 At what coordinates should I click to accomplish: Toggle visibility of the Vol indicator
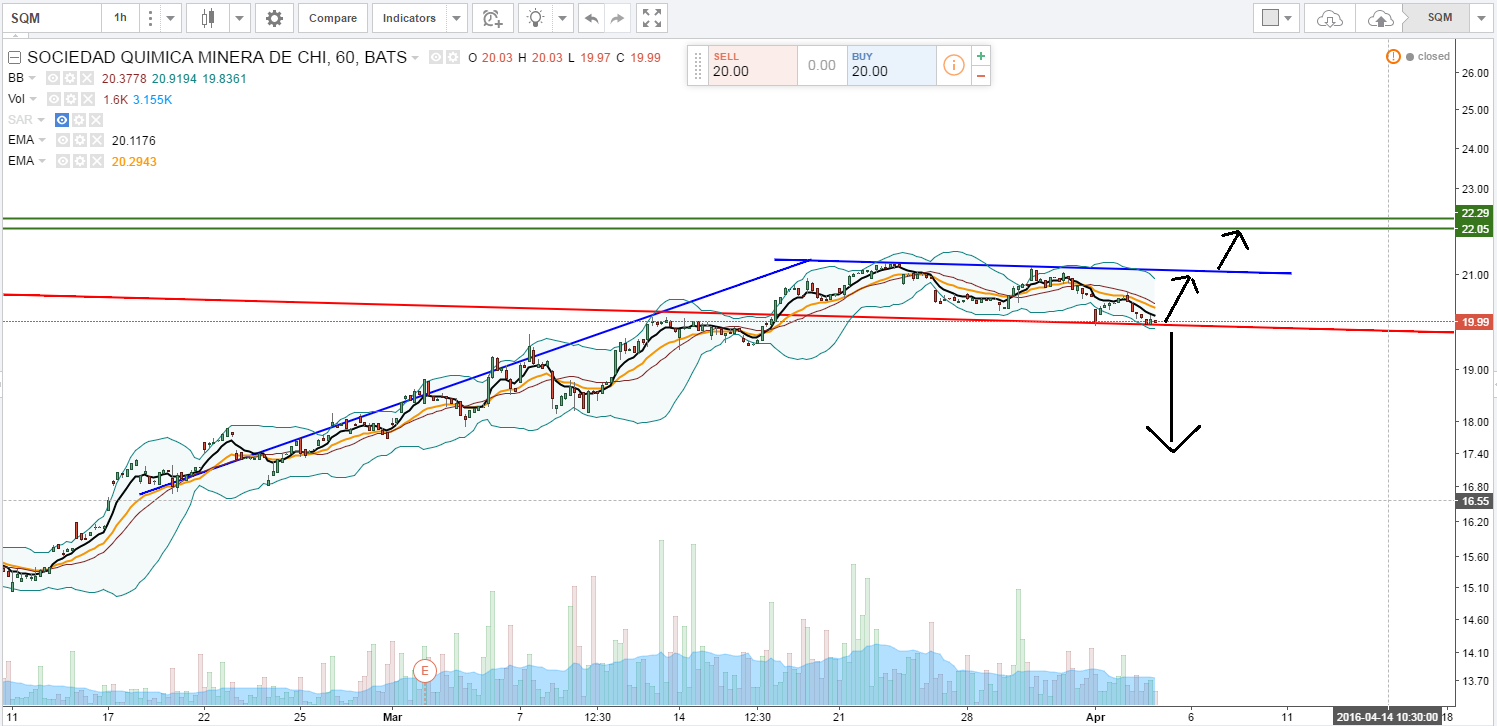(x=53, y=99)
